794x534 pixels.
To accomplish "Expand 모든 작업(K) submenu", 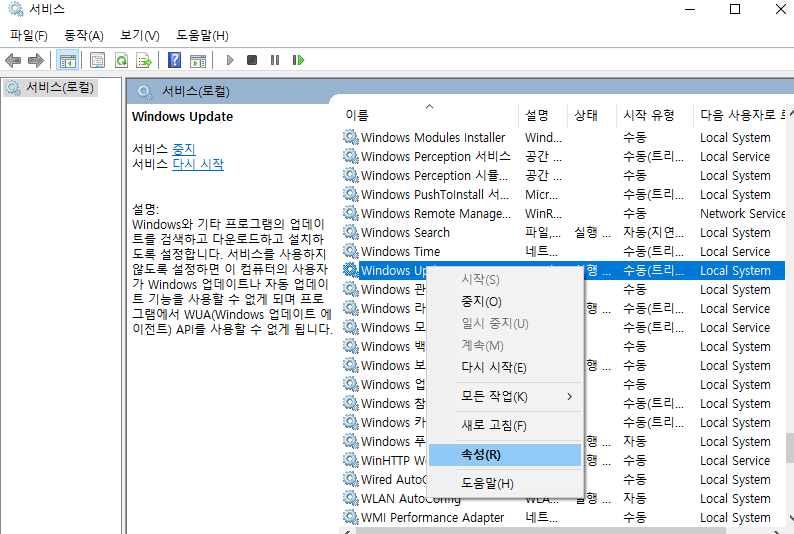I will (x=505, y=396).
